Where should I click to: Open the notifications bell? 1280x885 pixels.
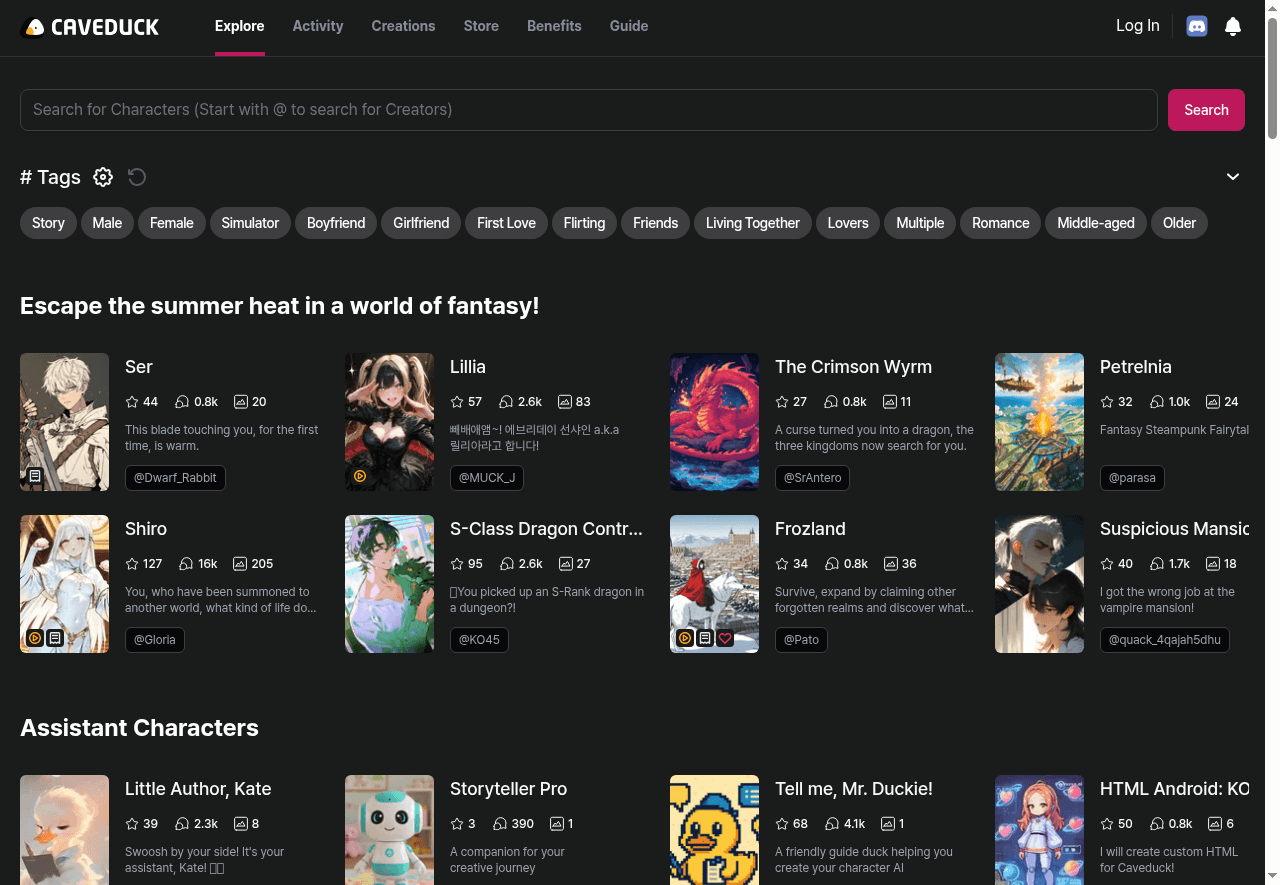[x=1233, y=27]
